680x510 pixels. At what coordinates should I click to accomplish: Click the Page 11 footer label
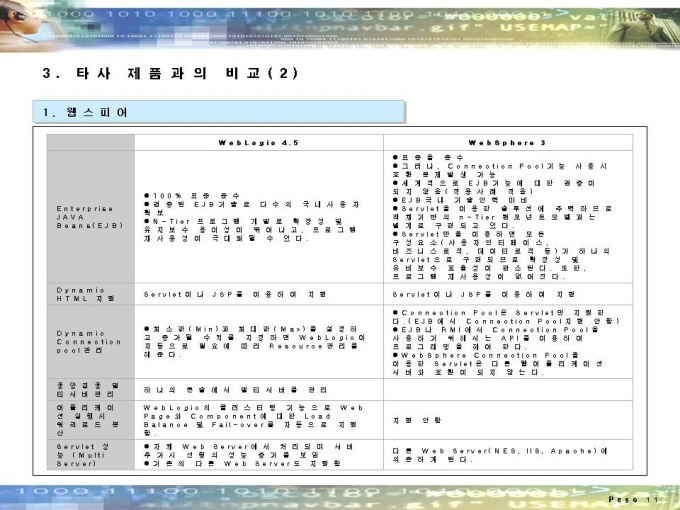click(634, 500)
